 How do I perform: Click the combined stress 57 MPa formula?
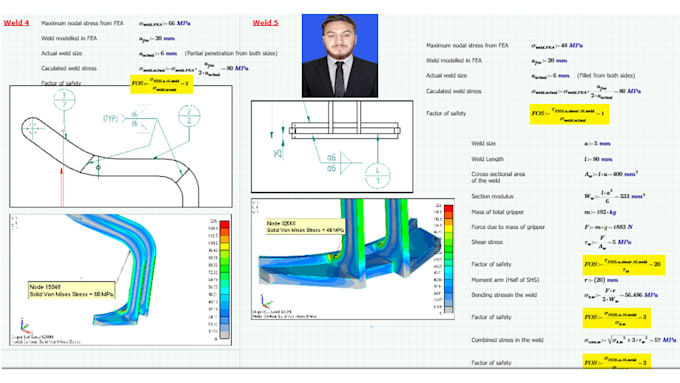(x=630, y=340)
